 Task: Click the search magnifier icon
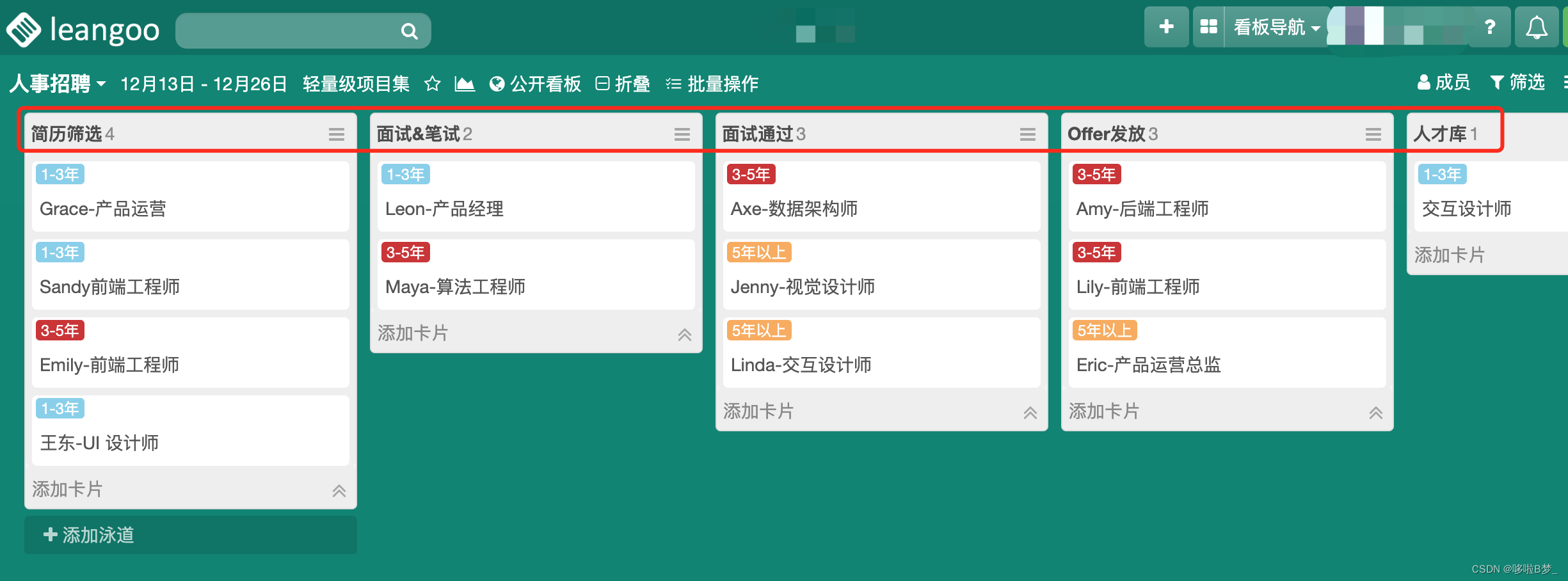pyautogui.click(x=409, y=31)
